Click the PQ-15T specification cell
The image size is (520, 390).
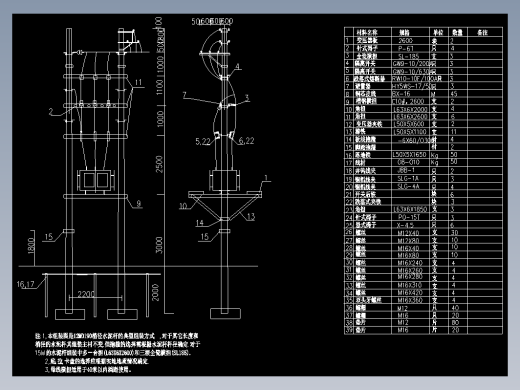(408, 217)
